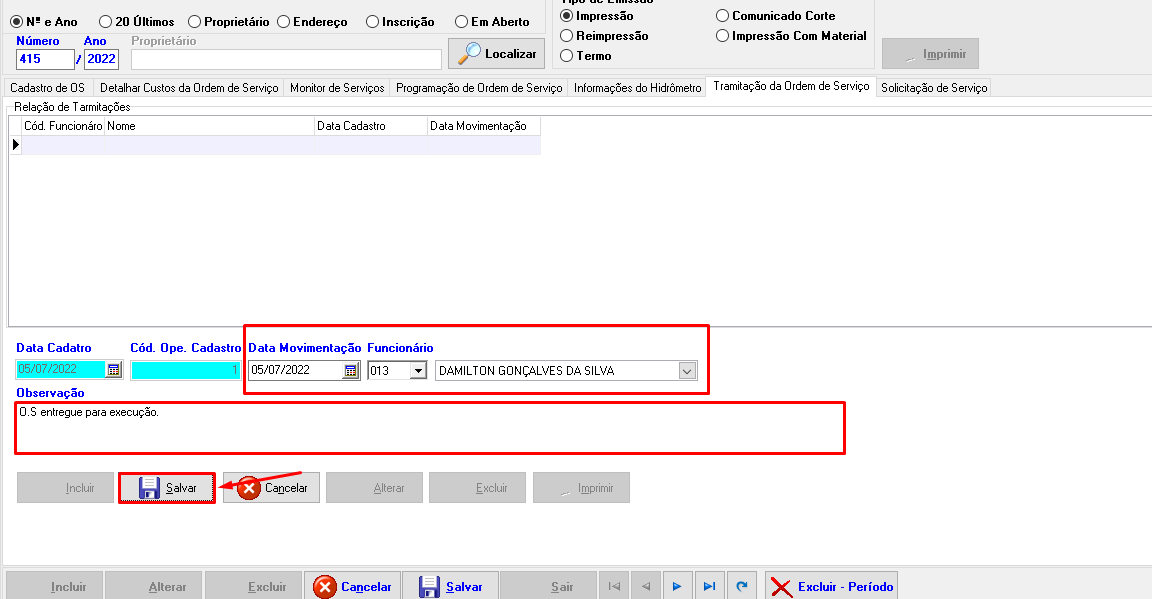
Task: Go to the next record arrow
Action: [677, 587]
